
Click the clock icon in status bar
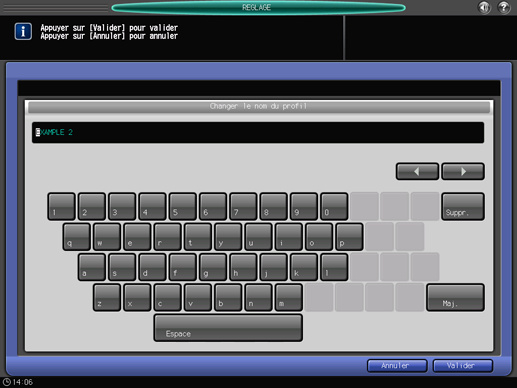[x=7, y=382]
